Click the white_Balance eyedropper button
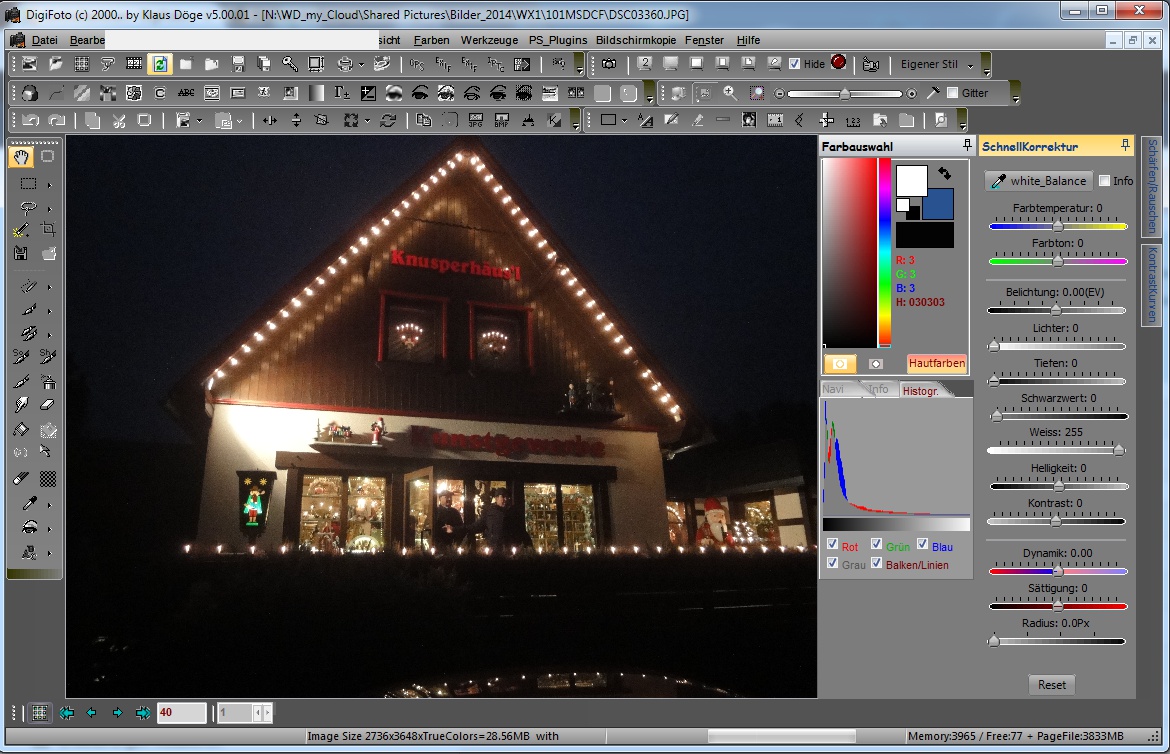 click(x=1037, y=181)
